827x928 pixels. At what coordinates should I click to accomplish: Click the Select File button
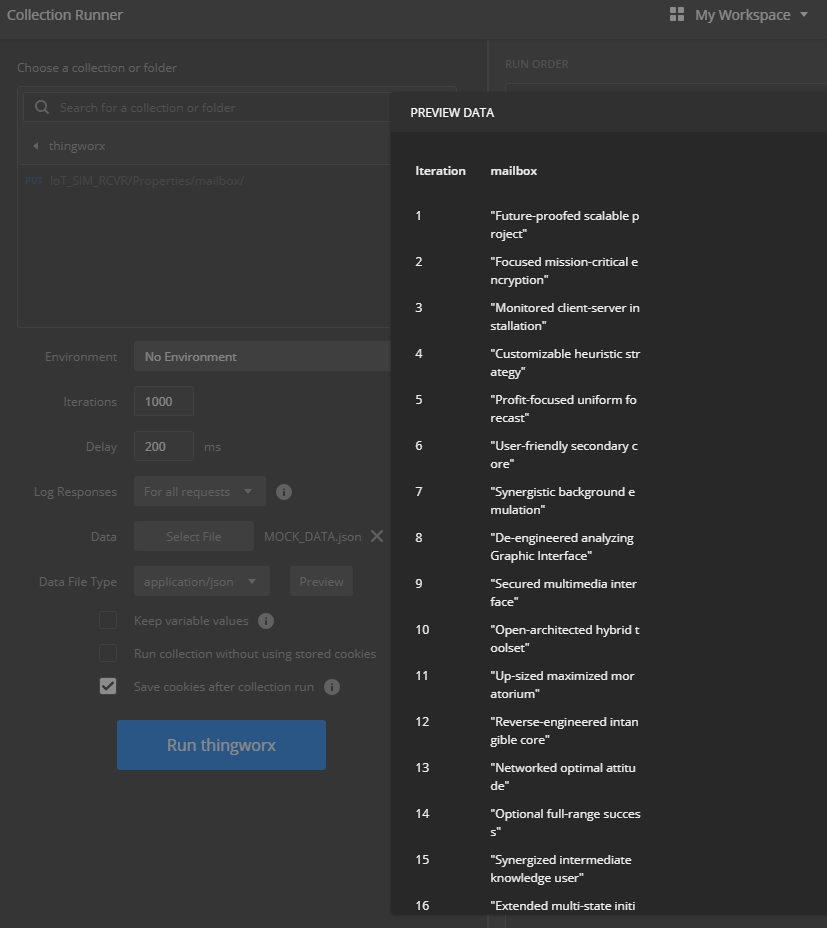[x=193, y=536]
